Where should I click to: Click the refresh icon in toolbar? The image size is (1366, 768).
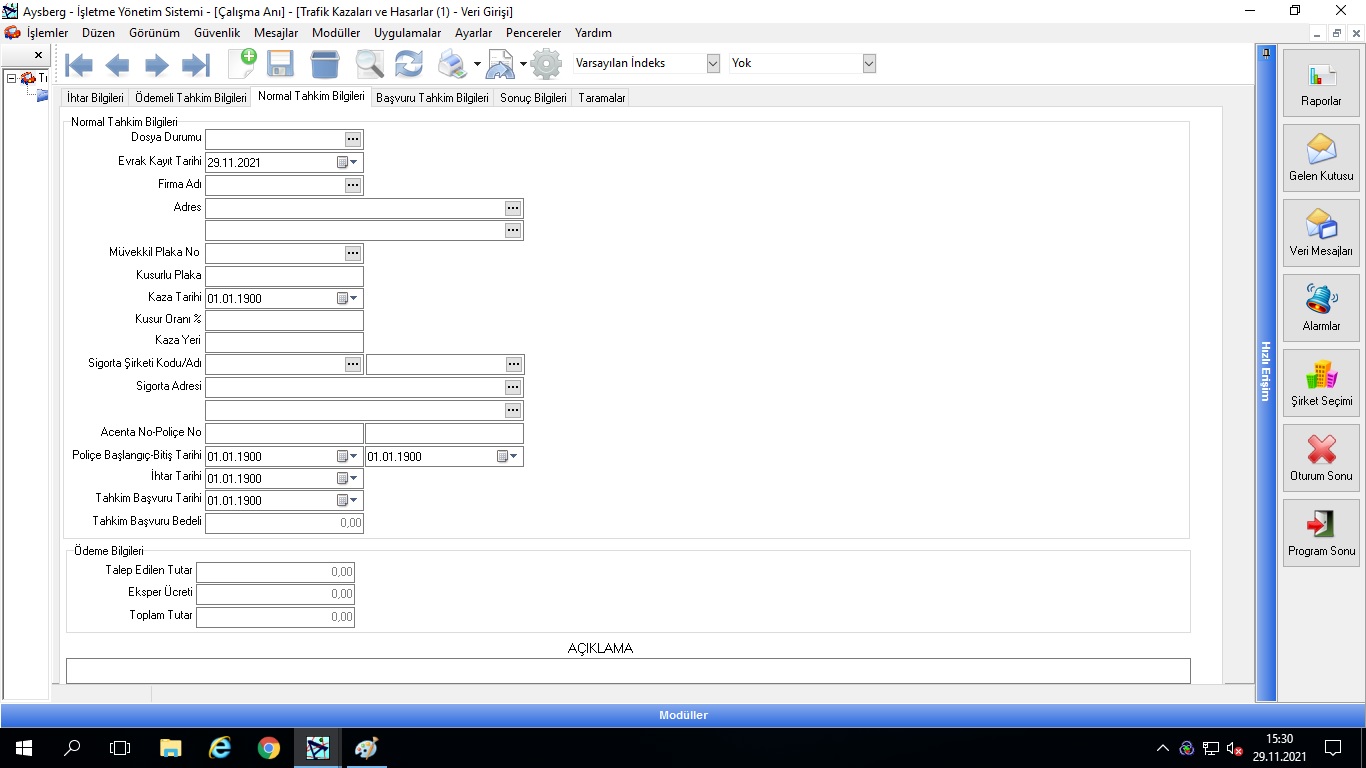tap(408, 64)
